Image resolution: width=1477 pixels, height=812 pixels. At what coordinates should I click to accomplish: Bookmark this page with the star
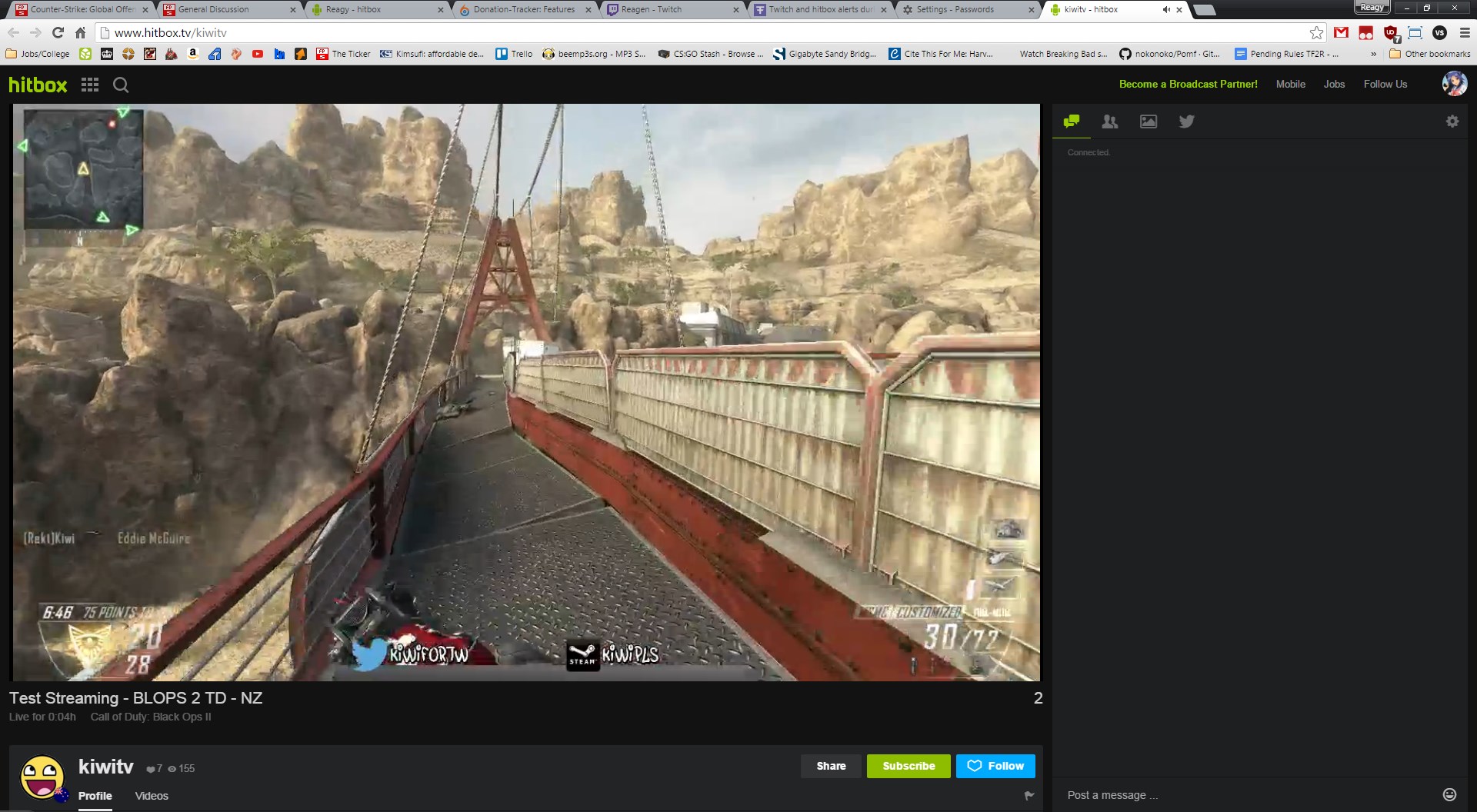pos(1316,32)
